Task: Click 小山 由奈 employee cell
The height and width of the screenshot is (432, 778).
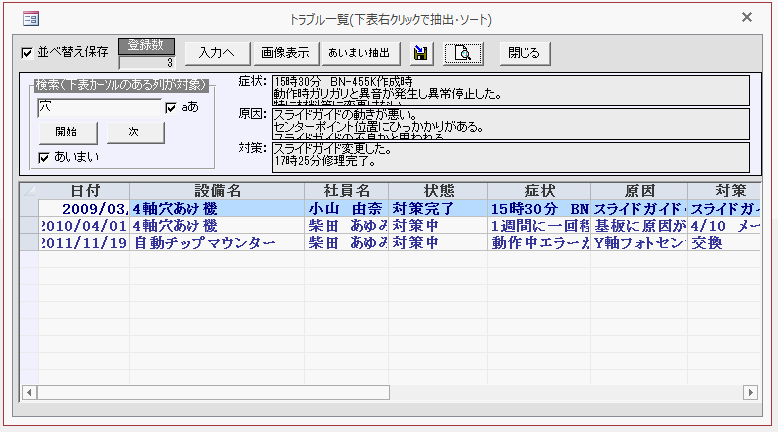Action: click(x=346, y=209)
